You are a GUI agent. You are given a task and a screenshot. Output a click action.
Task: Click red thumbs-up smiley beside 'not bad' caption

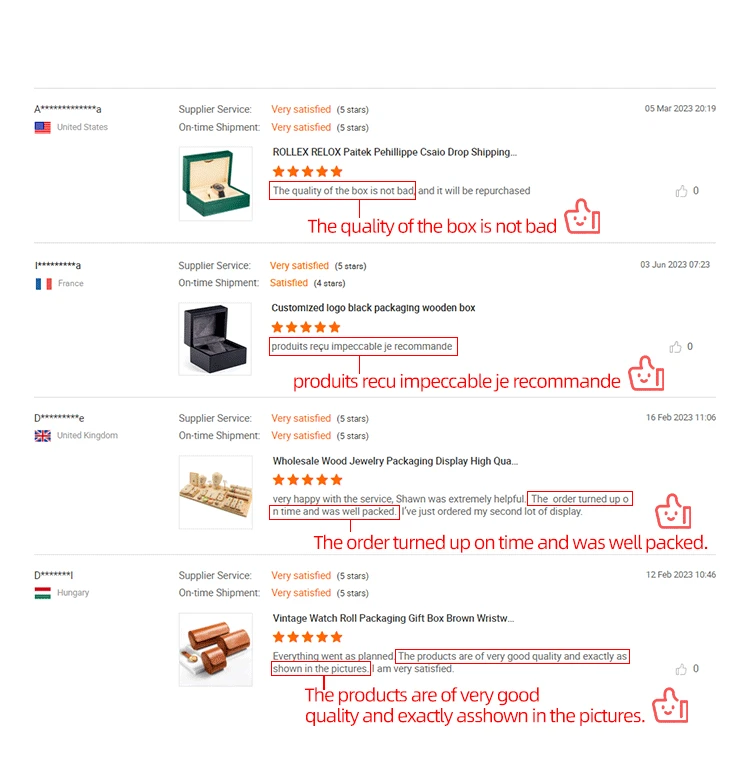point(582,216)
